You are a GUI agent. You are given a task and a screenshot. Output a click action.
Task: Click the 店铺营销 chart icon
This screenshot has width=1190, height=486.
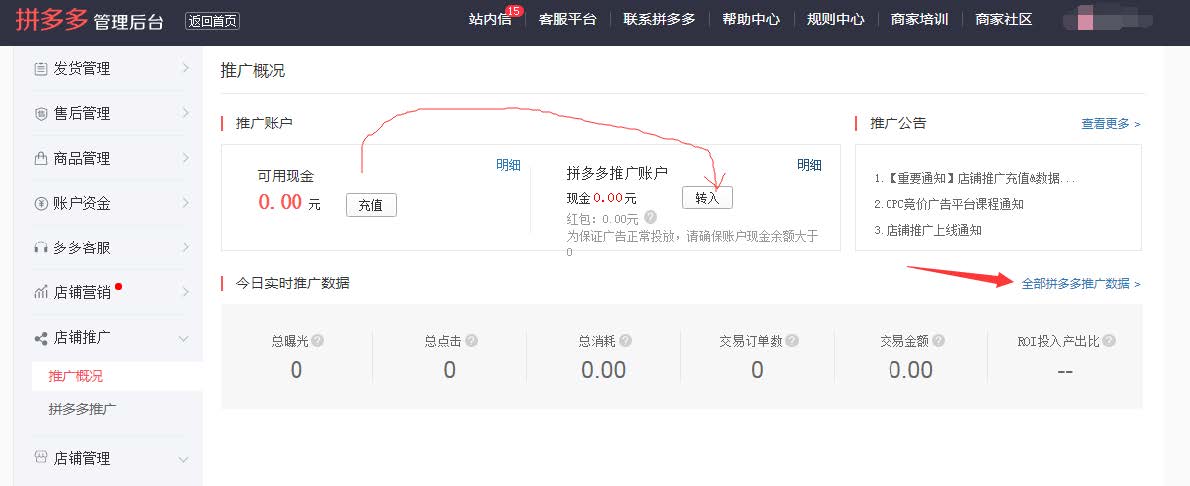pos(41,292)
